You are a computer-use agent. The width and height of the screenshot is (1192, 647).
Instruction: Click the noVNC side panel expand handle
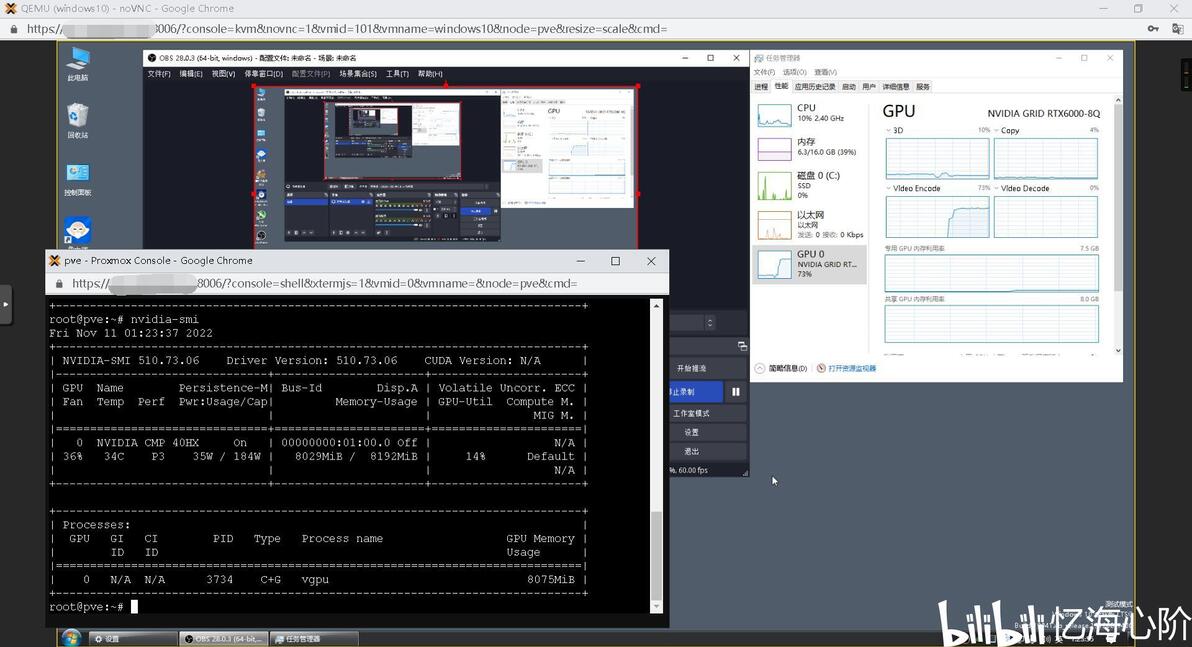[6, 304]
